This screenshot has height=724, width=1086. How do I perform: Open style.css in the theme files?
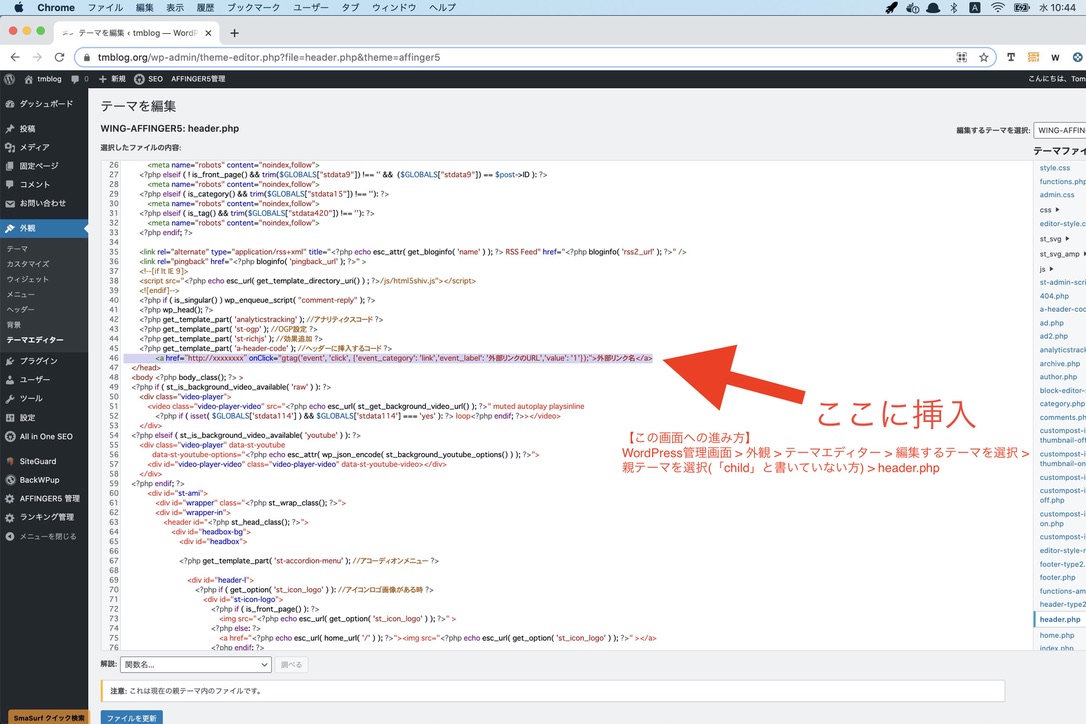[x=1055, y=168]
